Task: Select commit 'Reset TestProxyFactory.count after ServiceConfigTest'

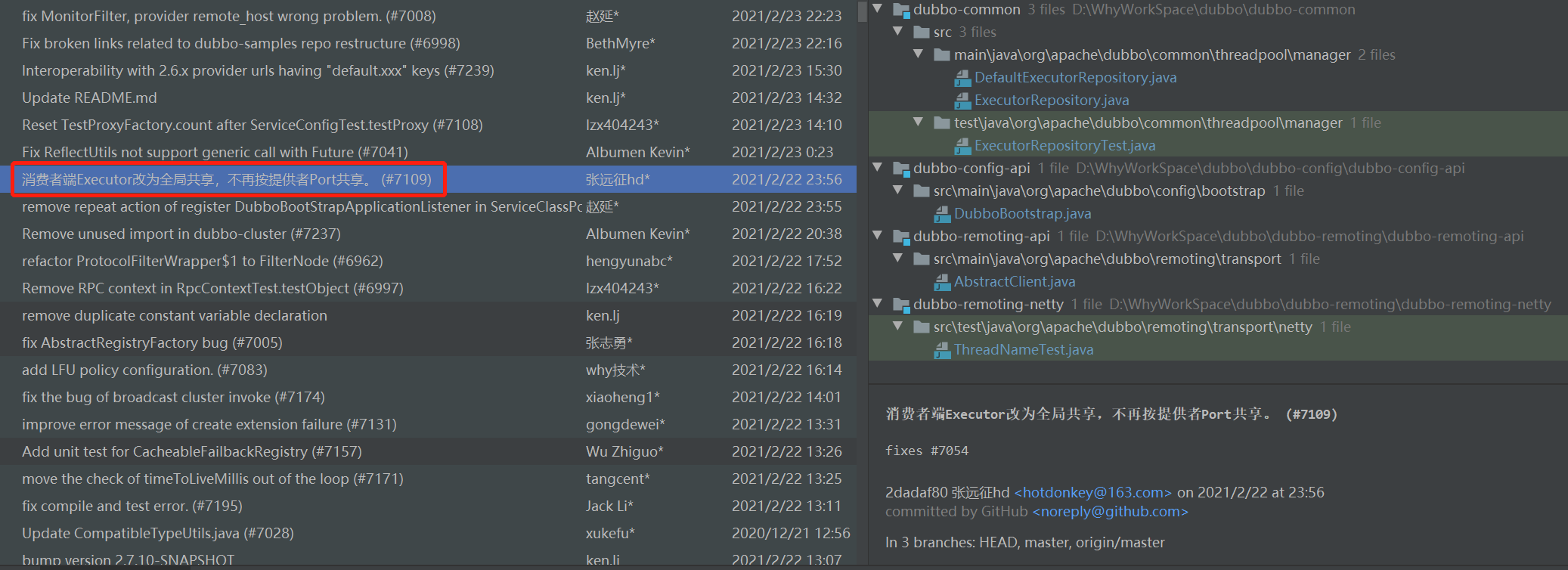Action: point(428,125)
